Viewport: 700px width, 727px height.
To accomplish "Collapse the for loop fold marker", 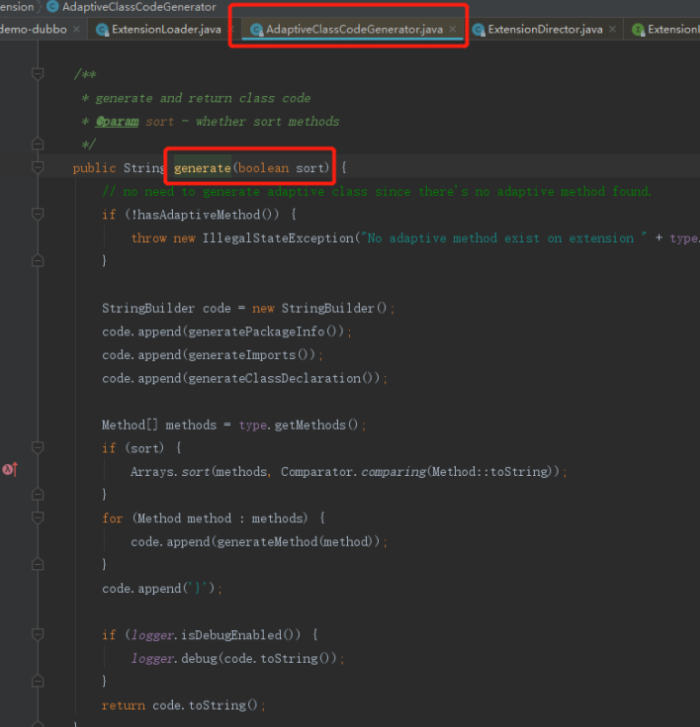I will (x=38, y=517).
